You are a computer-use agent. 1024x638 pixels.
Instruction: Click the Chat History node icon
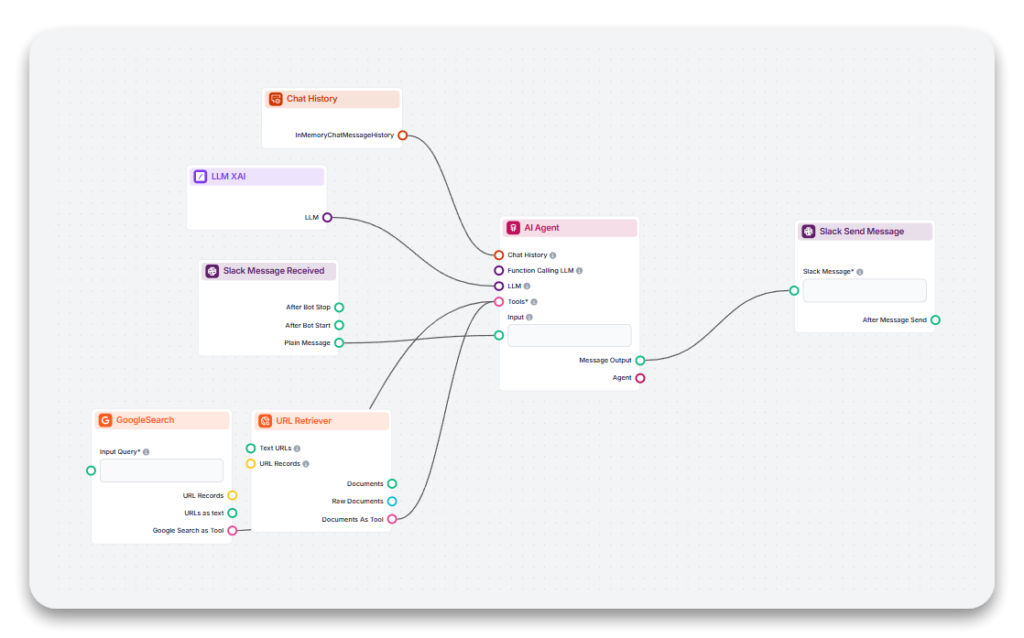coord(276,99)
